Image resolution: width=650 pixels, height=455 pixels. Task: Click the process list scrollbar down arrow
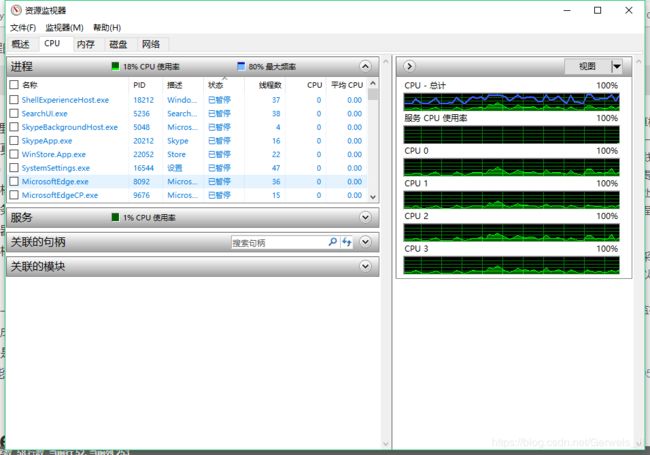[x=373, y=197]
